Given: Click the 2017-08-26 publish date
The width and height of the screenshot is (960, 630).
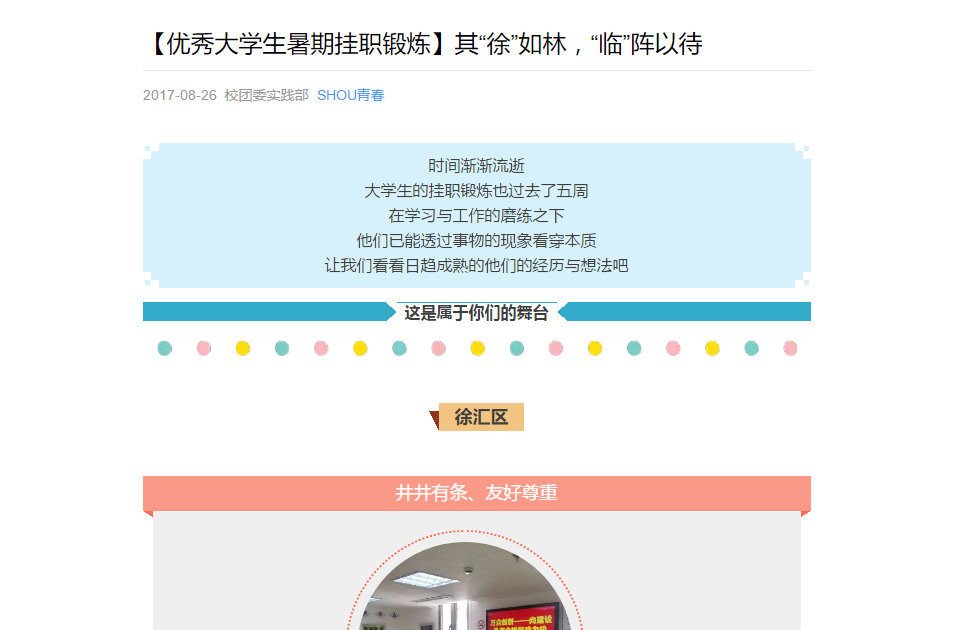Looking at the screenshot, I should pos(179,96).
